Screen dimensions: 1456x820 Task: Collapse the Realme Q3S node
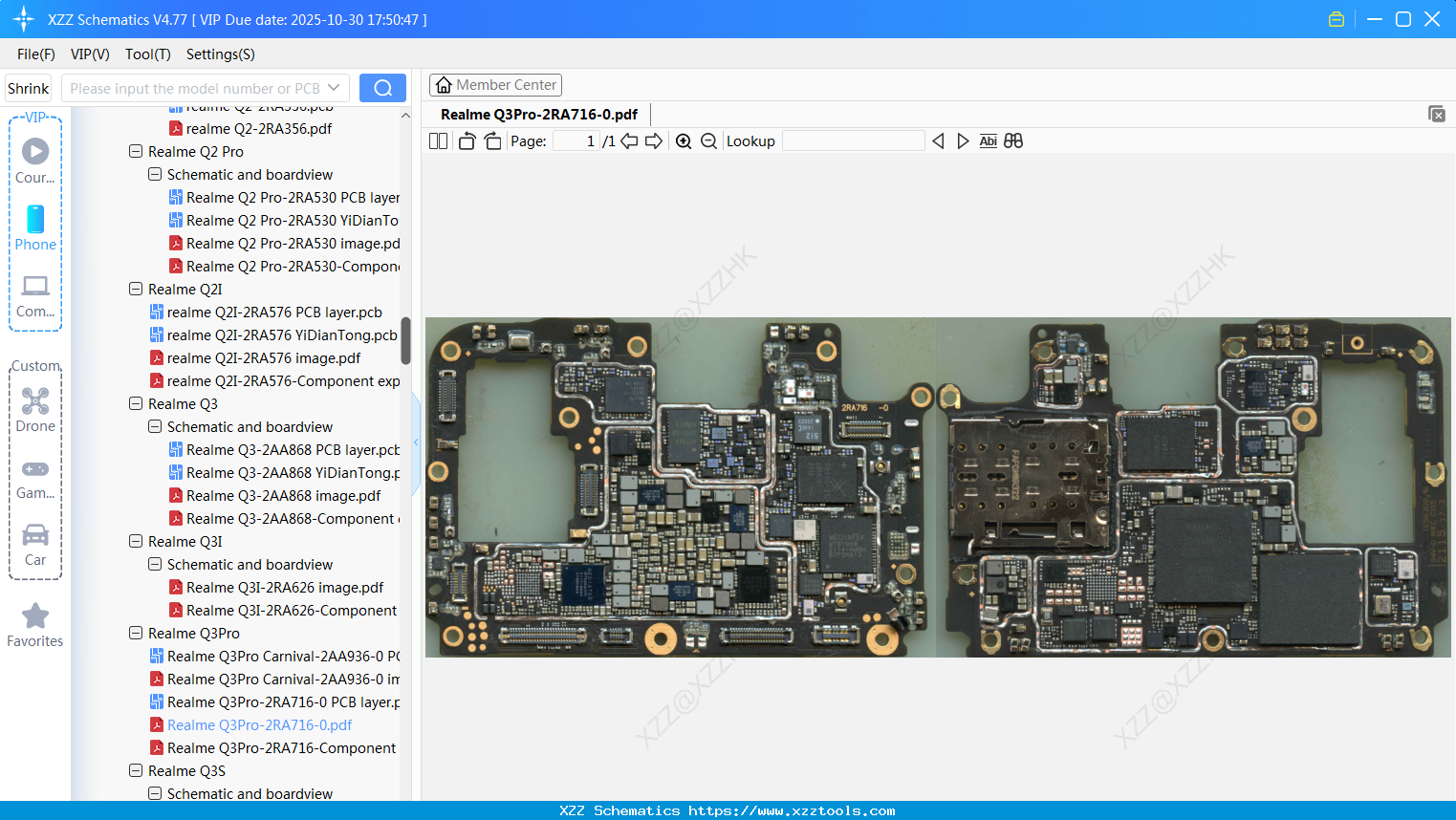tap(136, 771)
